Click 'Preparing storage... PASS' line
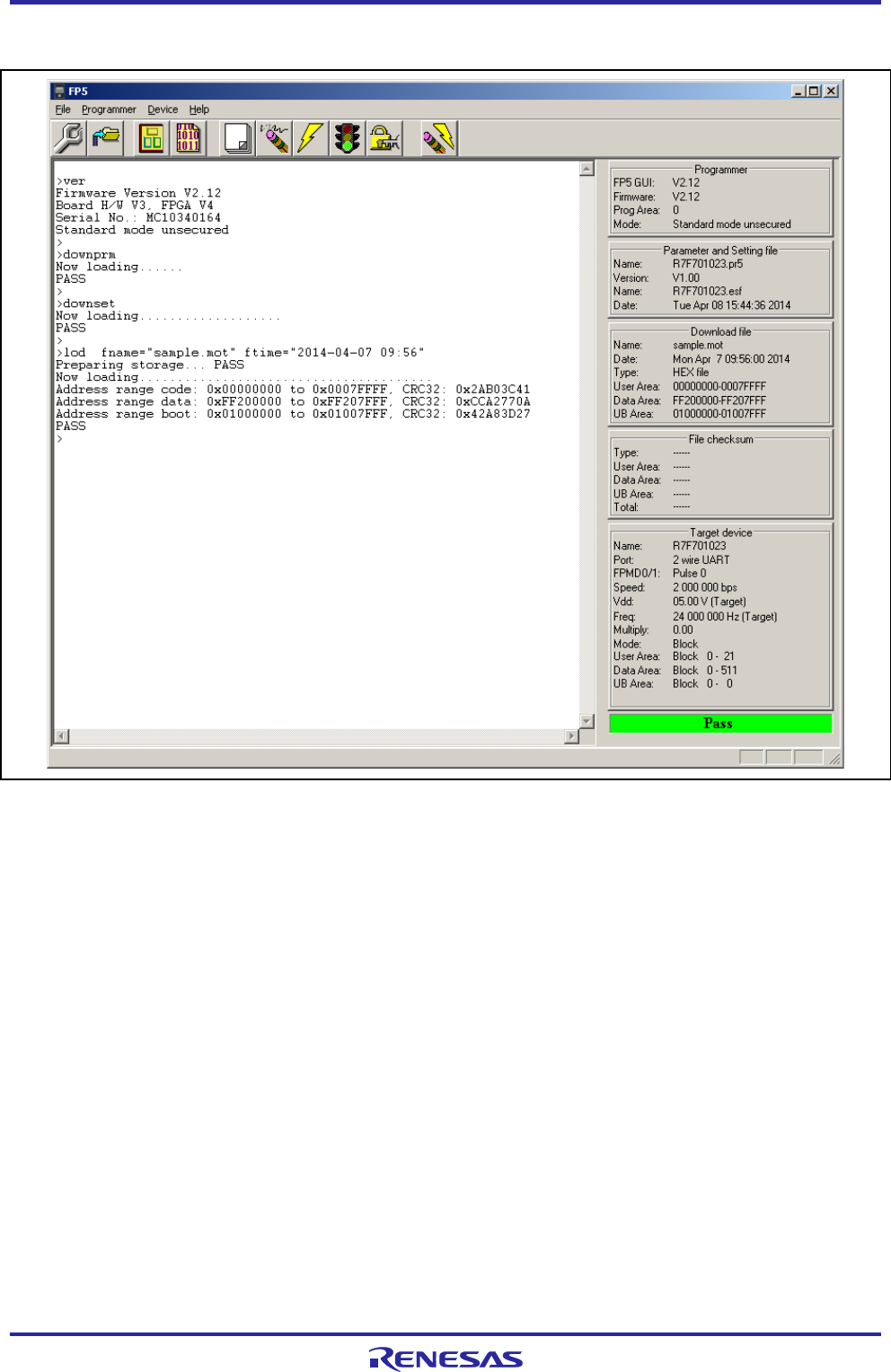This screenshot has width=891, height=1372. [150, 365]
